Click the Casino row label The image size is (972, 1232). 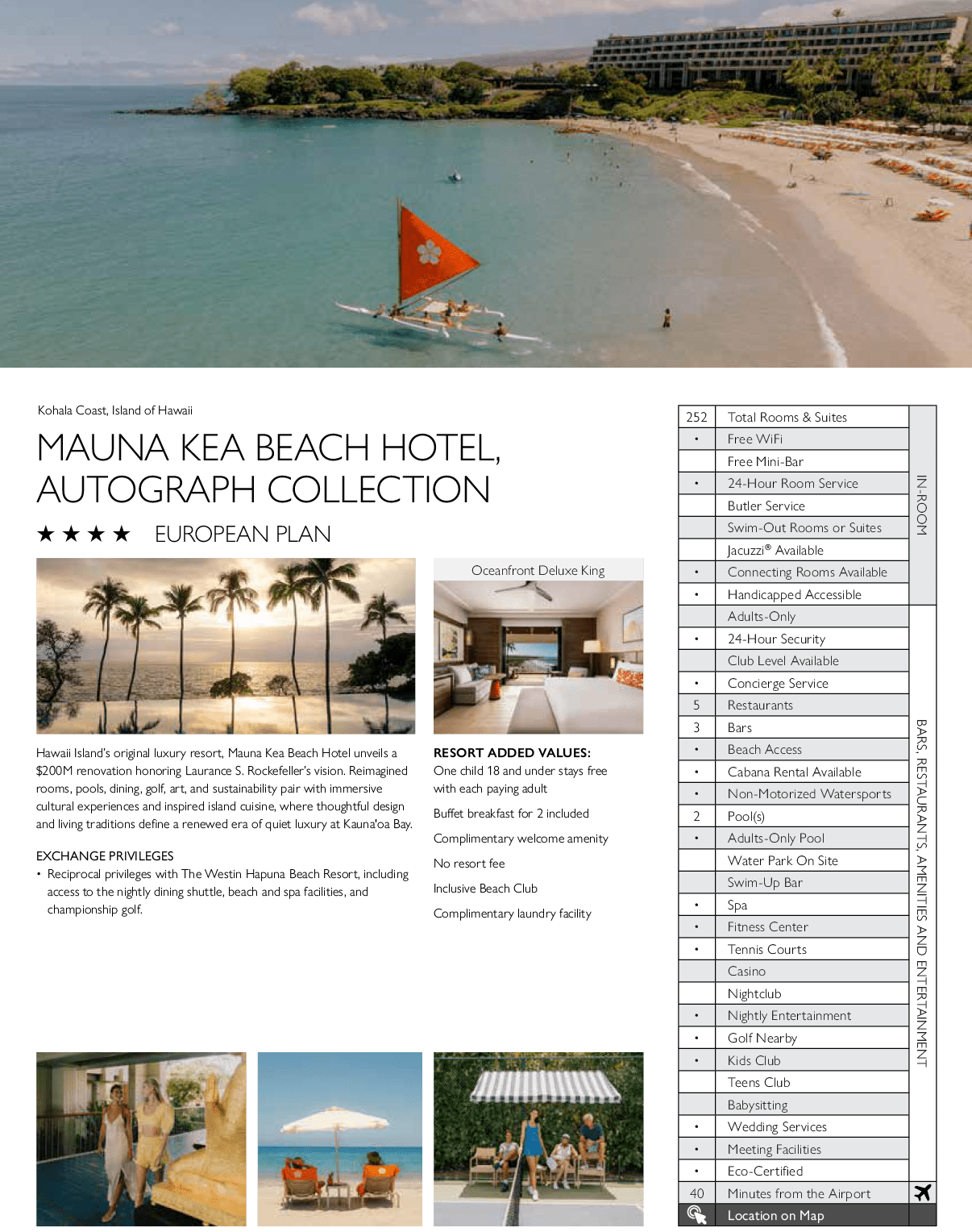pyautogui.click(x=746, y=971)
